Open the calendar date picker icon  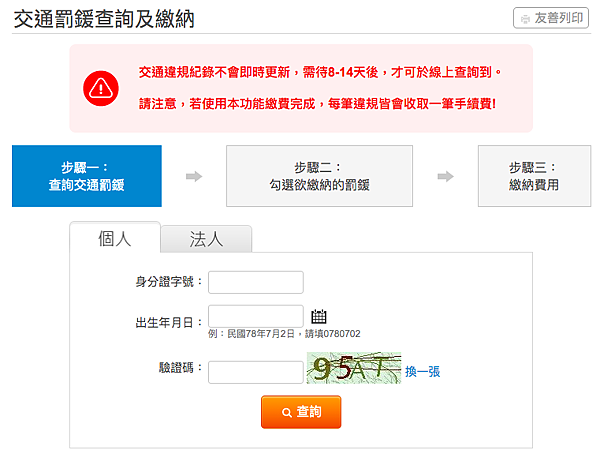point(320,317)
